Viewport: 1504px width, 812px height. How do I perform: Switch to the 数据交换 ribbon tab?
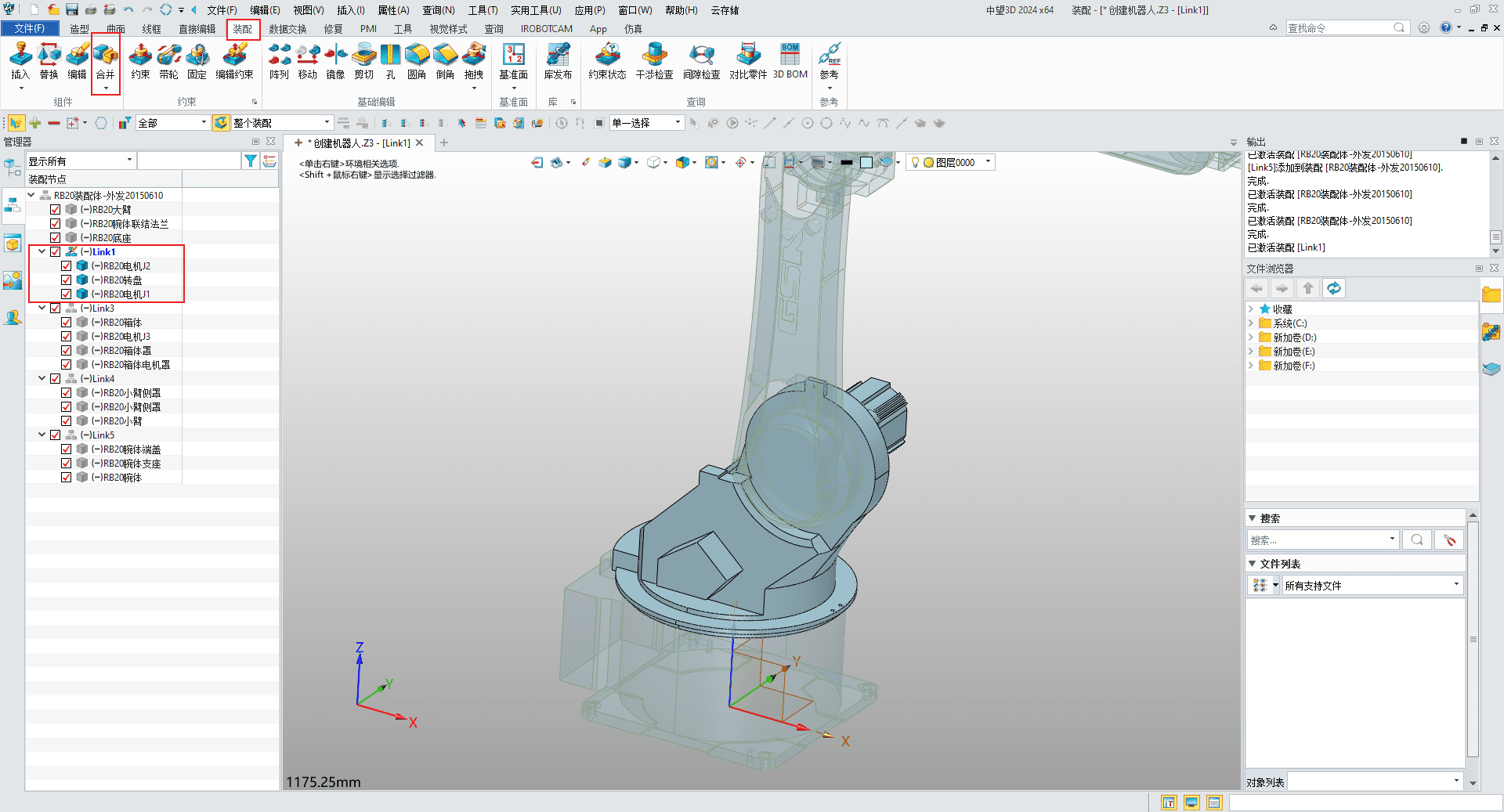tap(287, 29)
